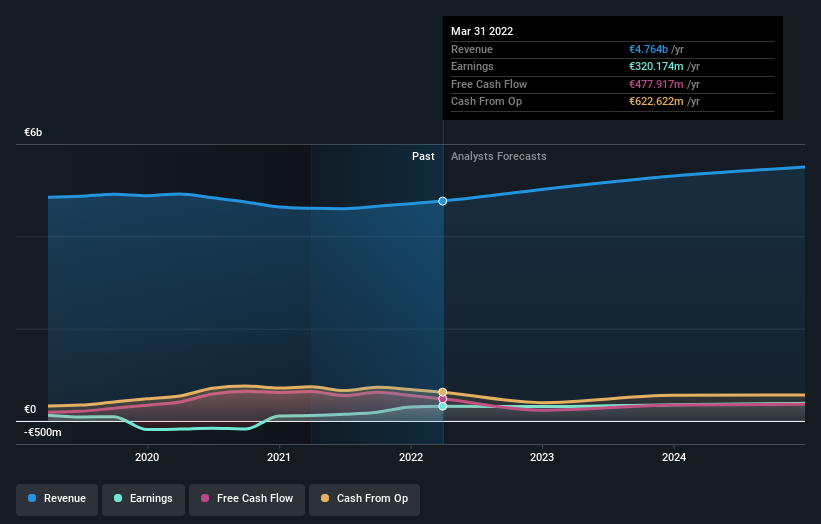Click the 2024 x-axis label
This screenshot has width=821, height=524.
click(674, 458)
